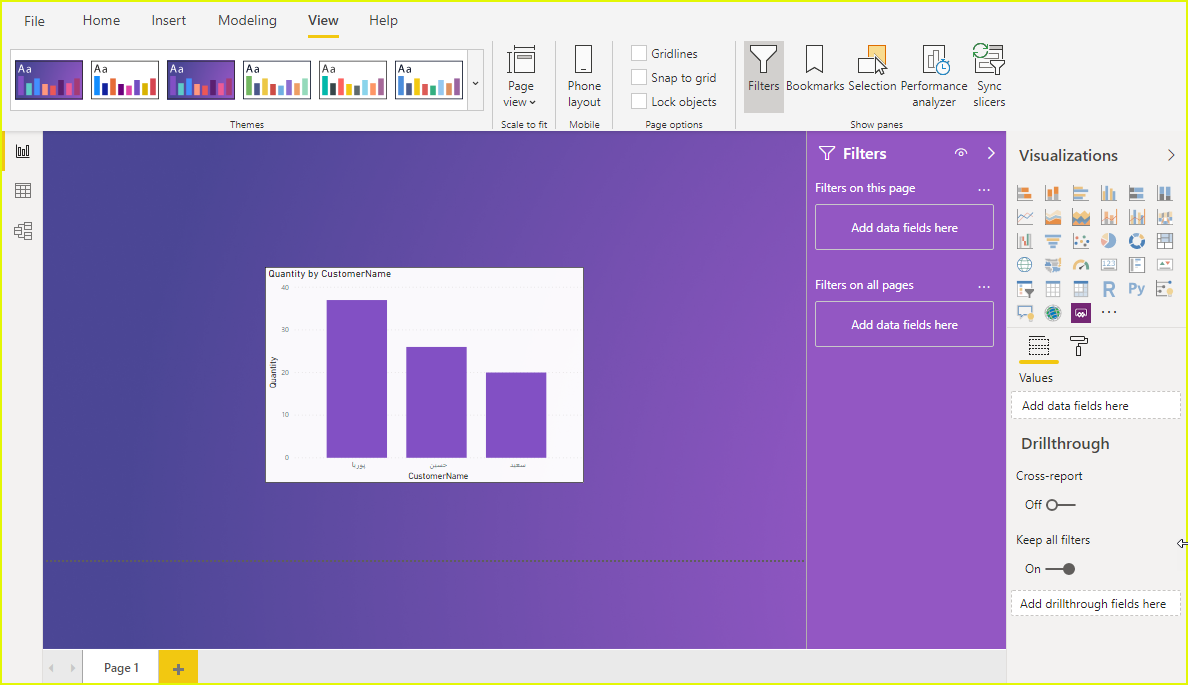The width and height of the screenshot is (1188, 685).
Task: Switch to the Home ribbon tab
Action: click(101, 20)
